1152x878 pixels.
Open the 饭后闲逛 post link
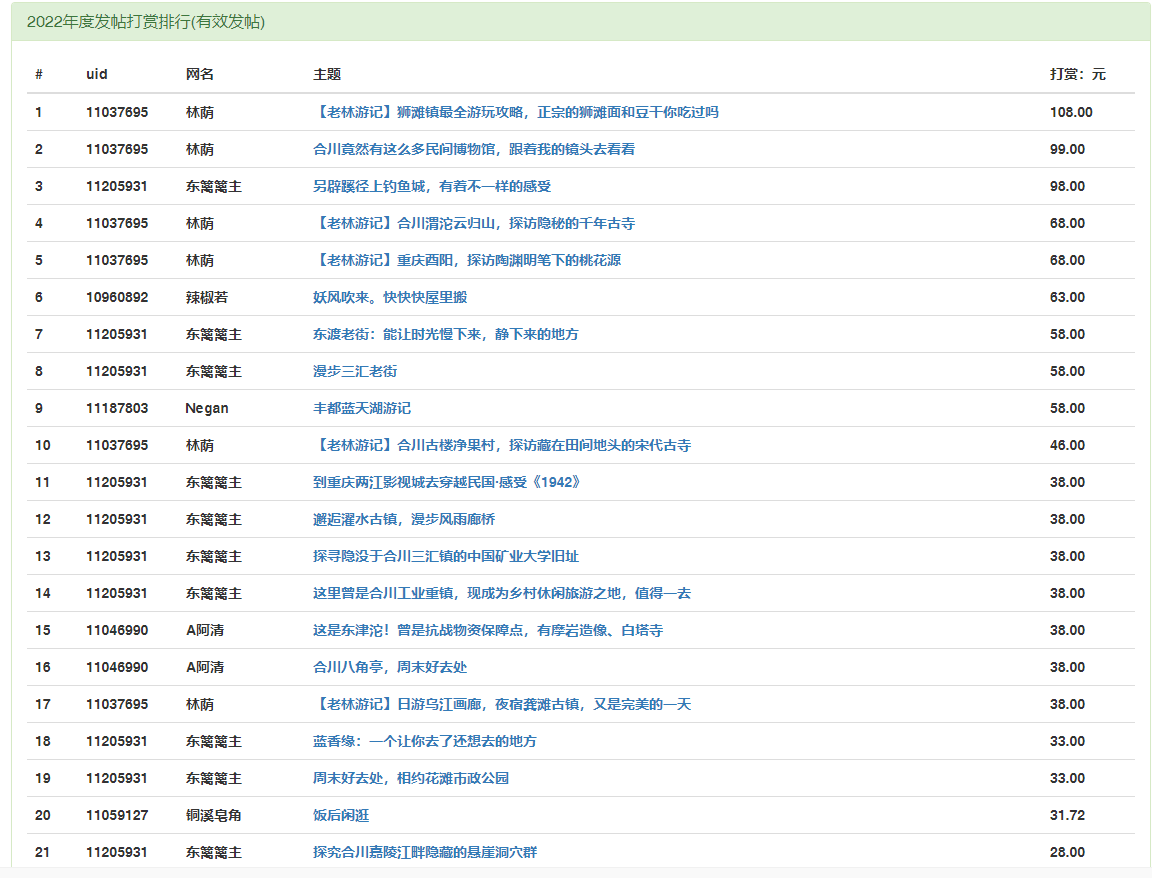(341, 815)
